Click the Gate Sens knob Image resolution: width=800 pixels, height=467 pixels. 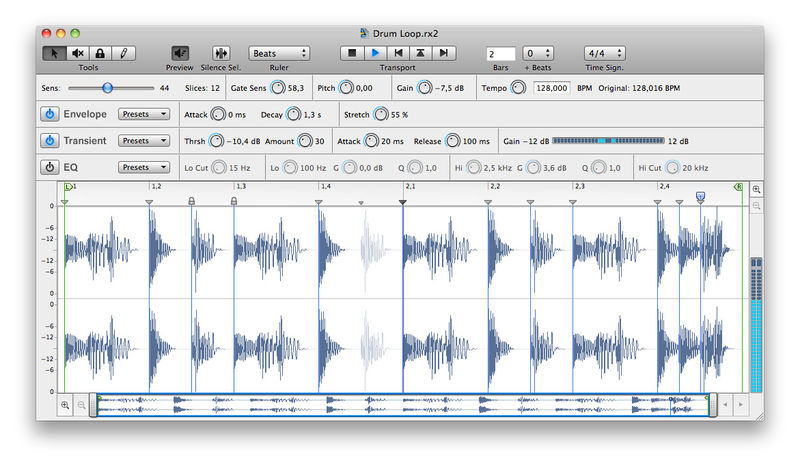point(278,88)
